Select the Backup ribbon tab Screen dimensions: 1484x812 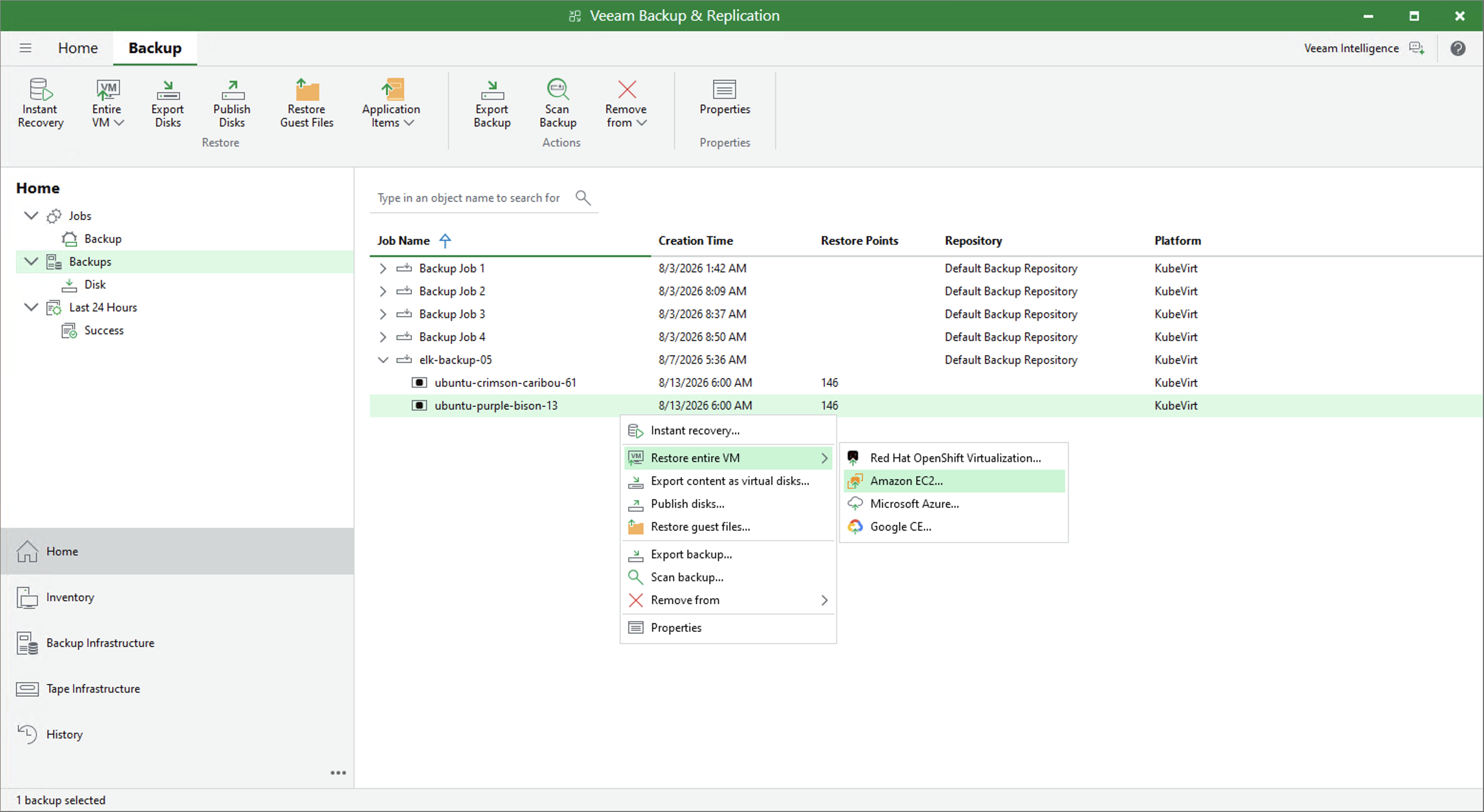point(155,48)
